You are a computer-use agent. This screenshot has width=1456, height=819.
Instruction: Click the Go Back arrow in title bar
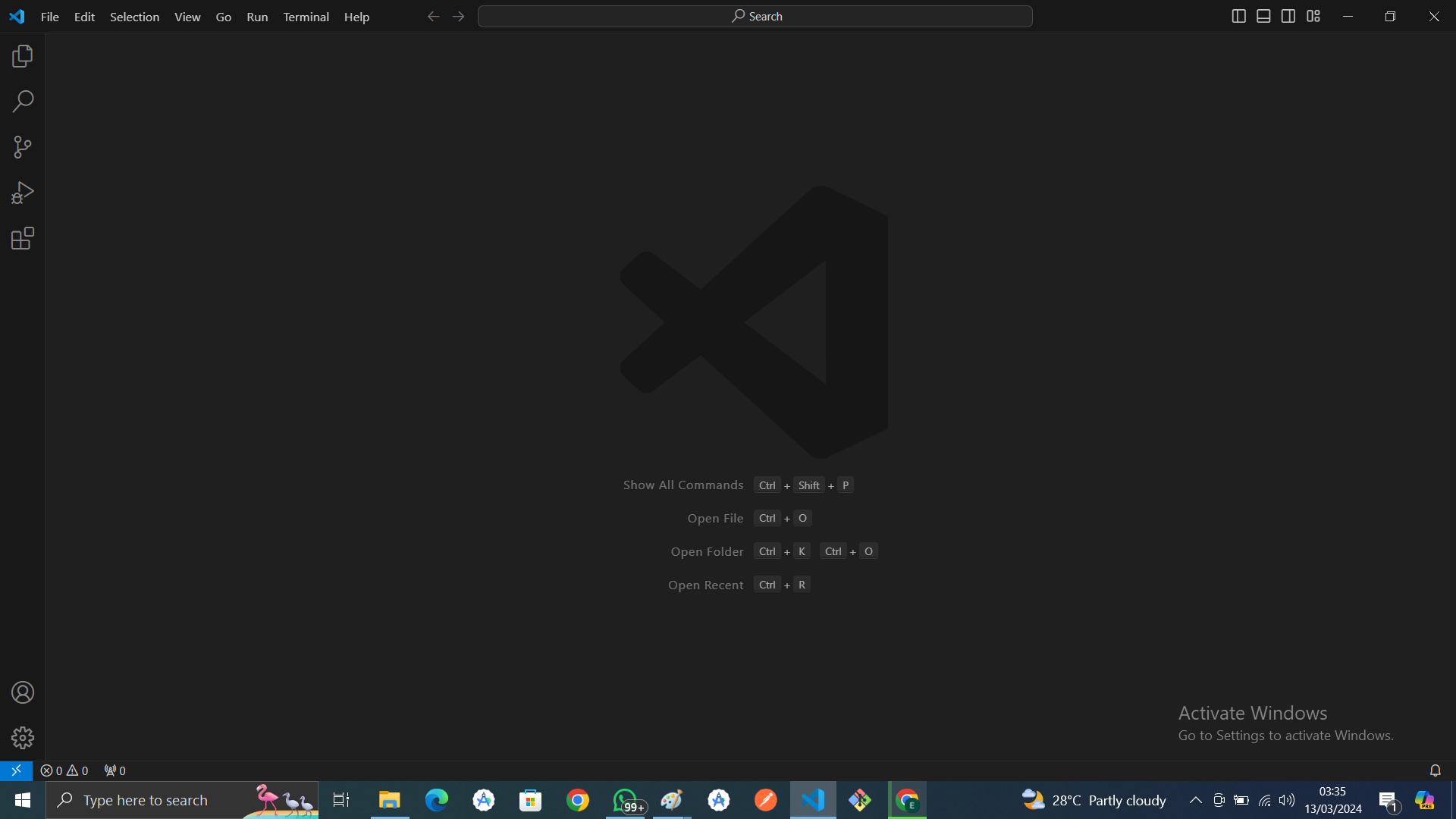433,16
